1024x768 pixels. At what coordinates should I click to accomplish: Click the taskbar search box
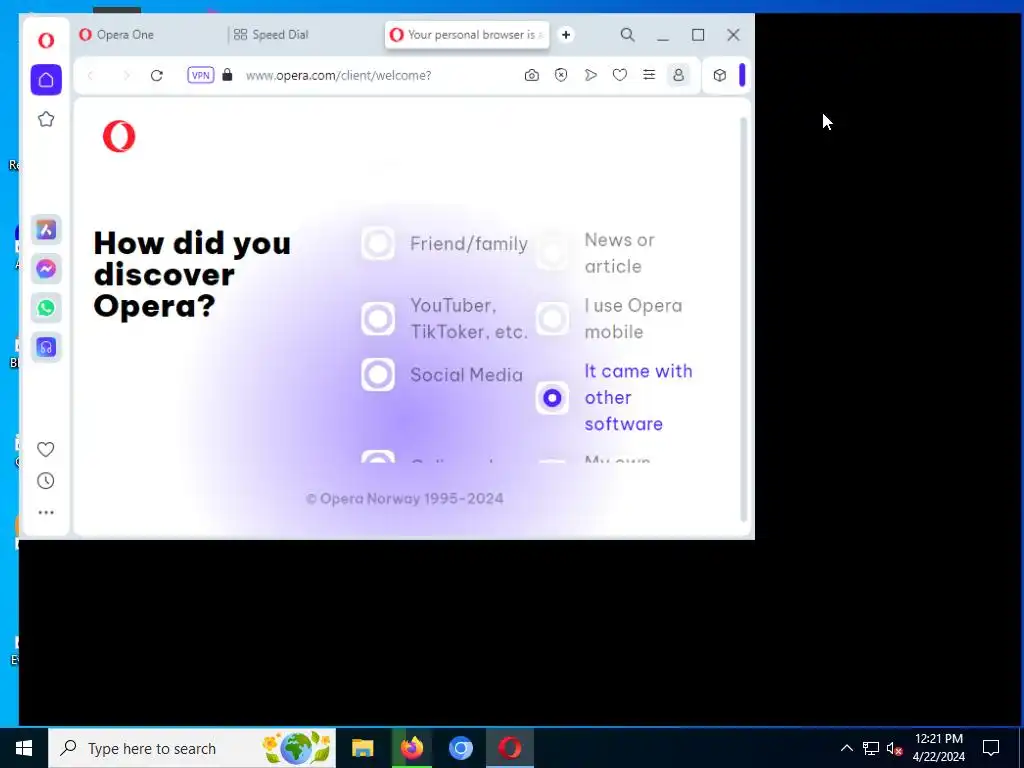pyautogui.click(x=192, y=748)
